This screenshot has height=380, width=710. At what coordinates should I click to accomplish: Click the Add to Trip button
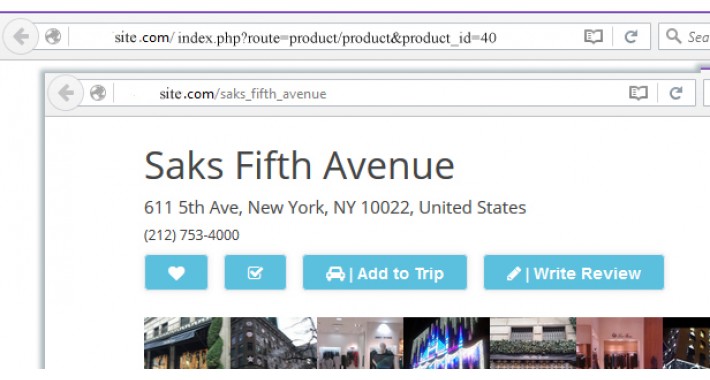[385, 272]
